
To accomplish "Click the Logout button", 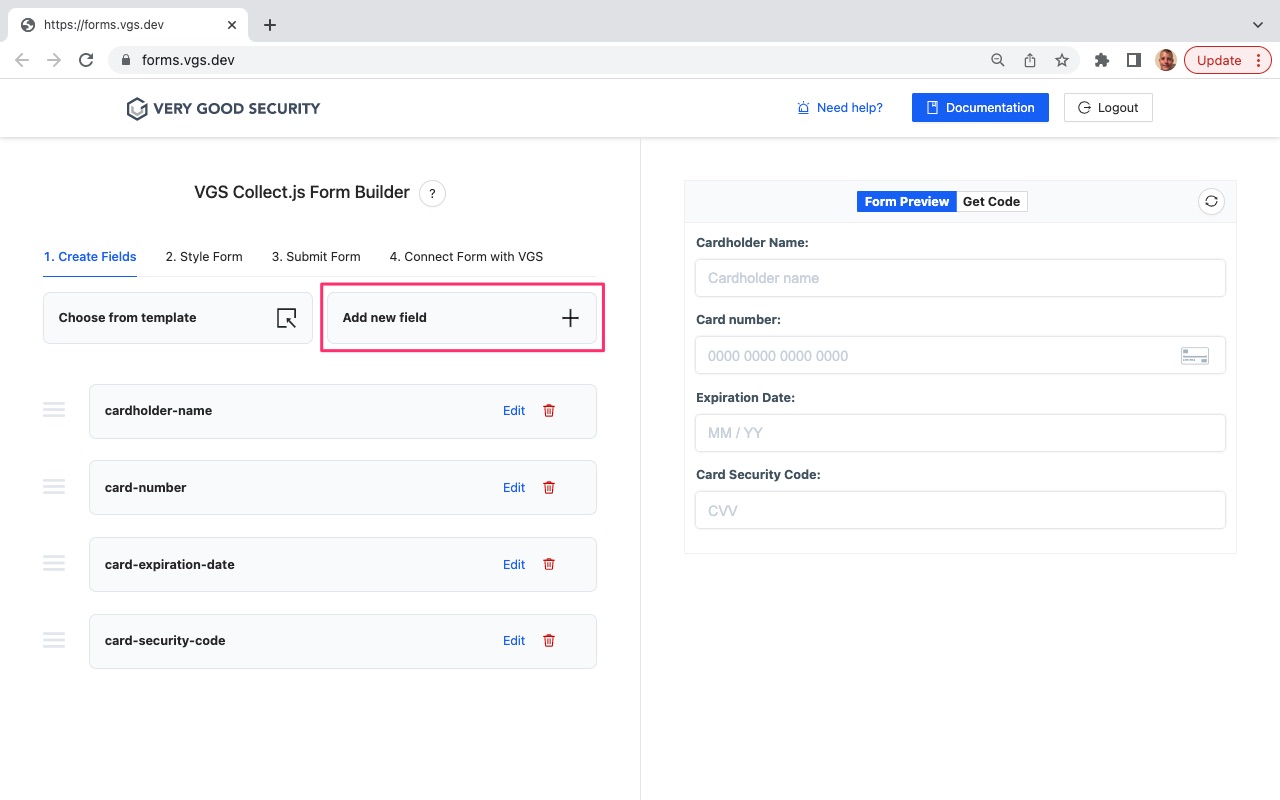I will click(x=1108, y=108).
